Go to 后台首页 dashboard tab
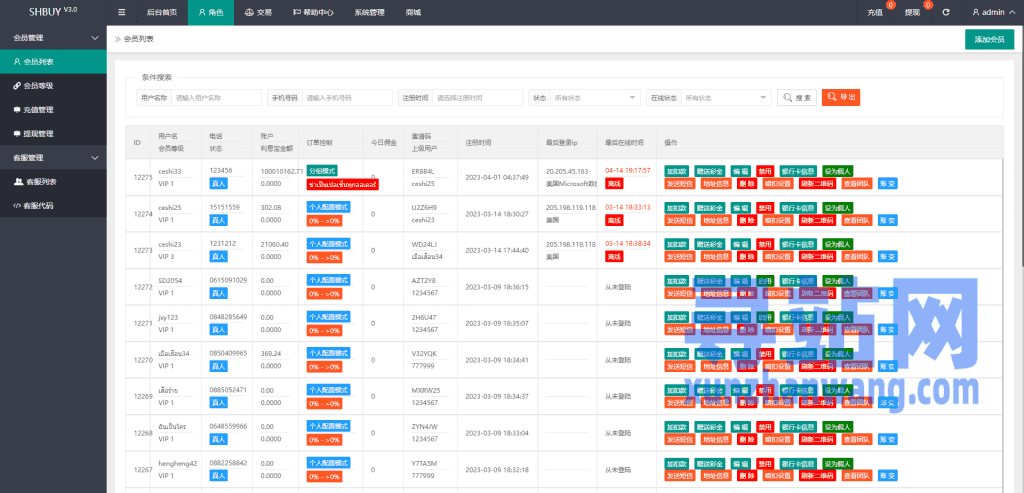Image resolution: width=1024 pixels, height=493 pixels. (162, 12)
